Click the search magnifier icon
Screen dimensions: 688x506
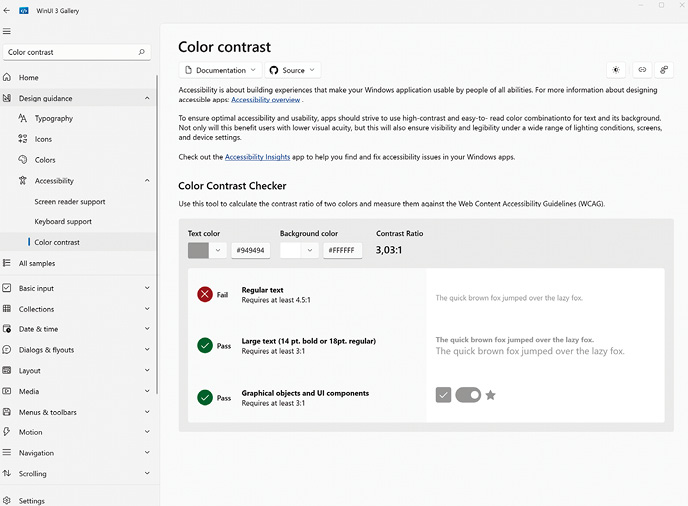[141, 52]
